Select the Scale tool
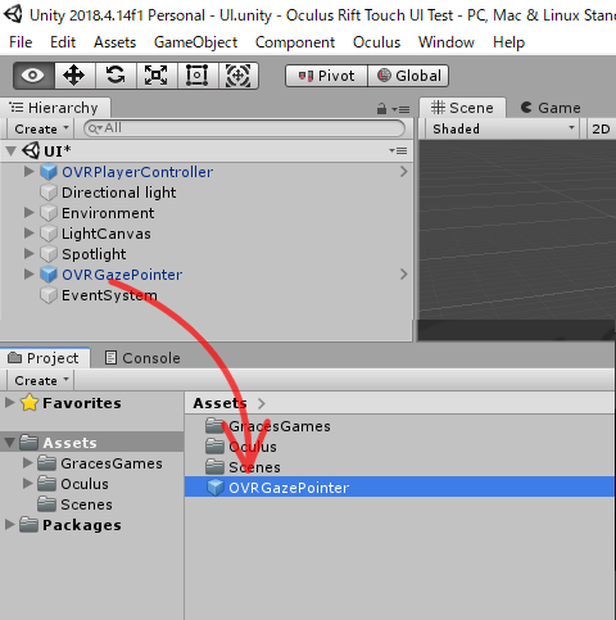Viewport: 616px width, 620px height. [156, 75]
